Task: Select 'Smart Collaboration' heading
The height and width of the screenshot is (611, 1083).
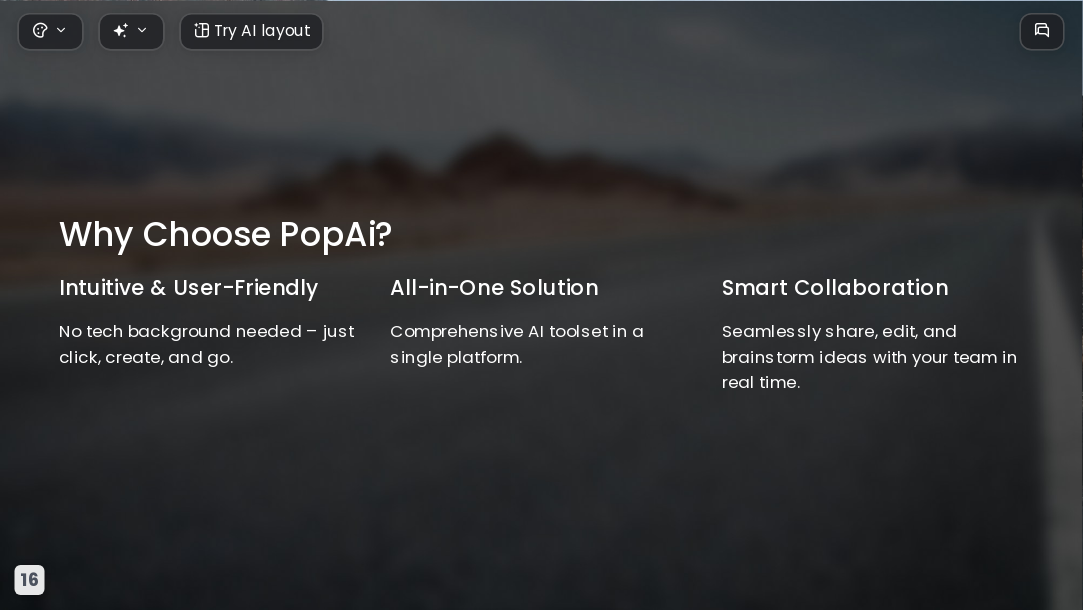Action: click(x=835, y=288)
